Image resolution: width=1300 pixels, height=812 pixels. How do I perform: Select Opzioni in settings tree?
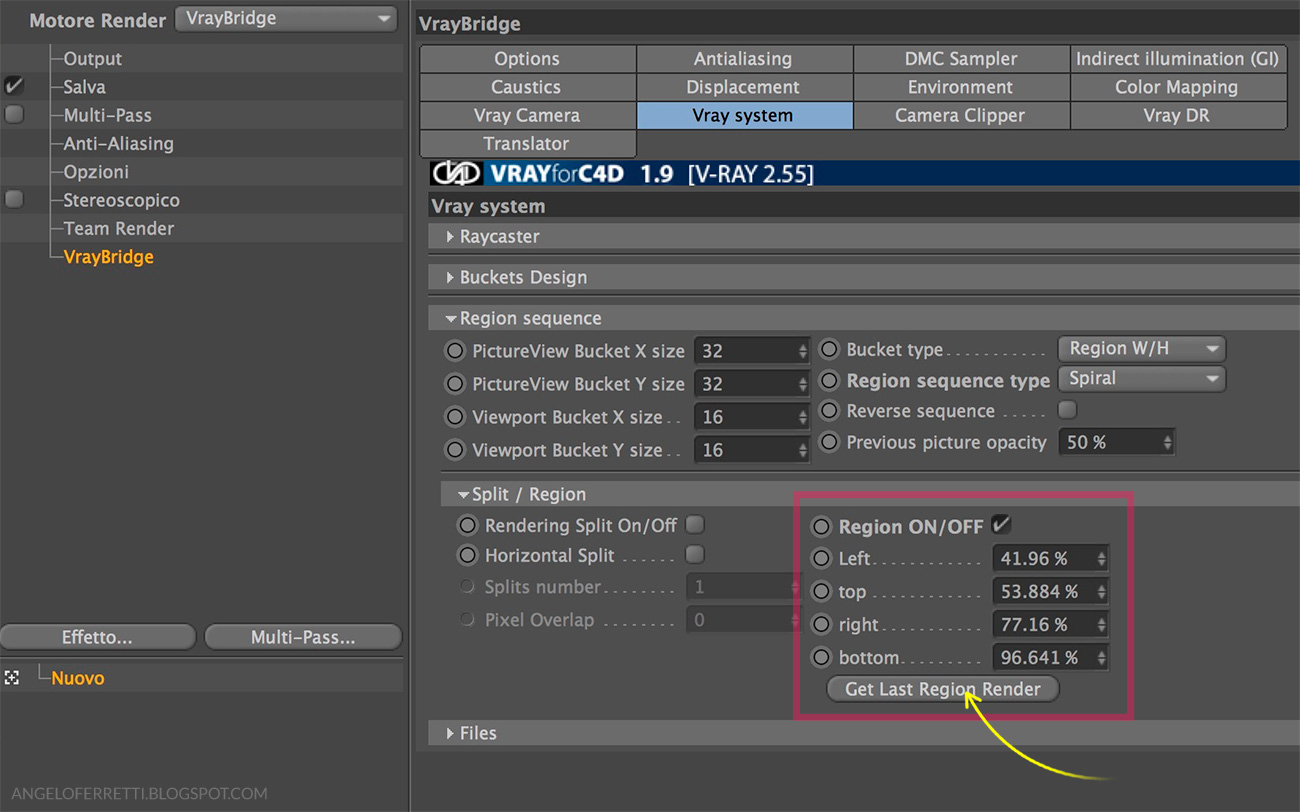[x=96, y=172]
